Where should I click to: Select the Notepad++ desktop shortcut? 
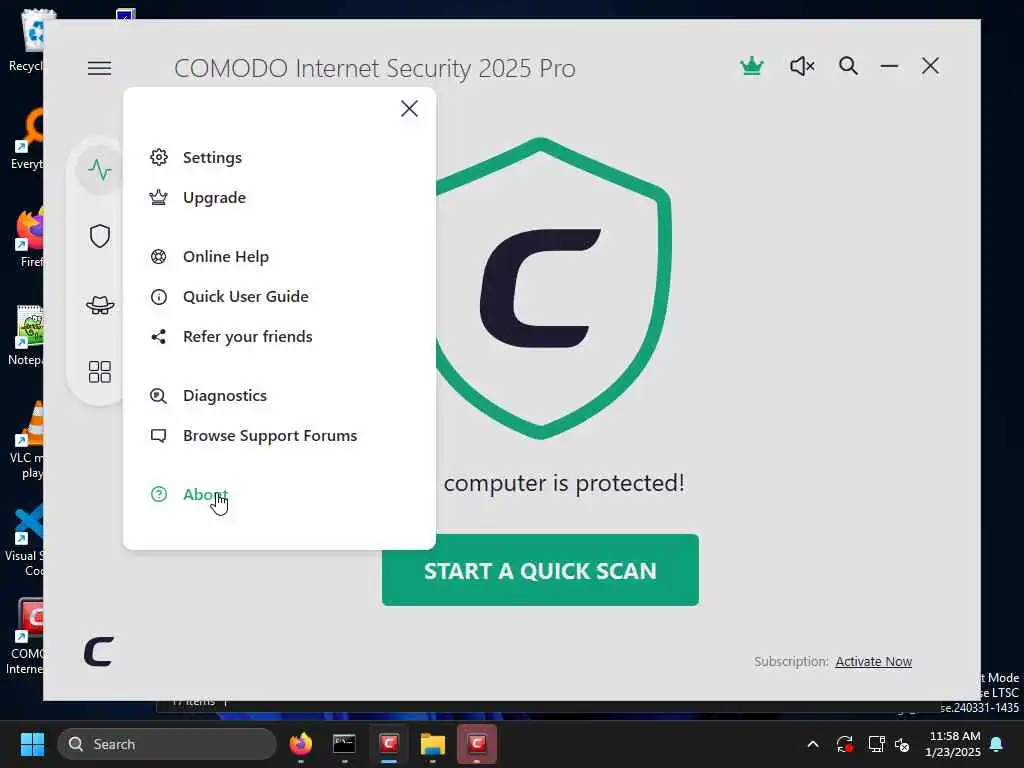point(25,336)
